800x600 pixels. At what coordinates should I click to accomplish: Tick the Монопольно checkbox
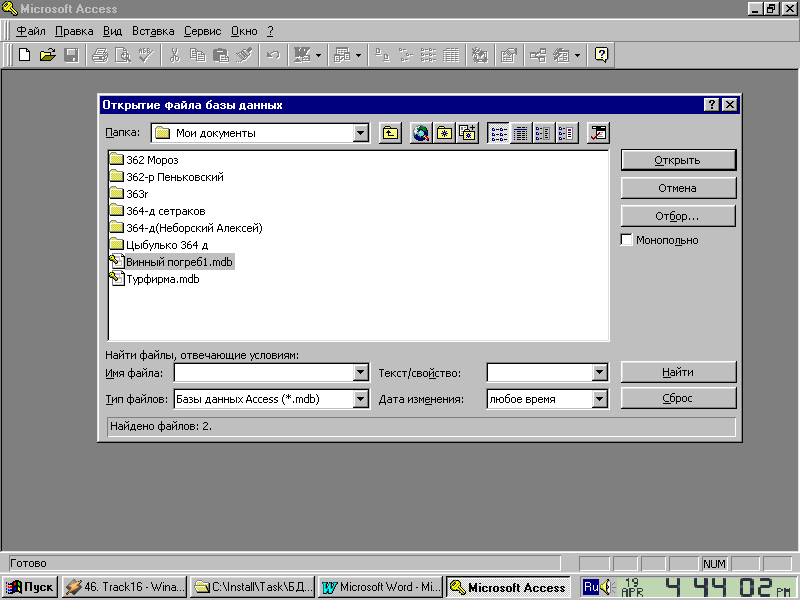tap(627, 240)
